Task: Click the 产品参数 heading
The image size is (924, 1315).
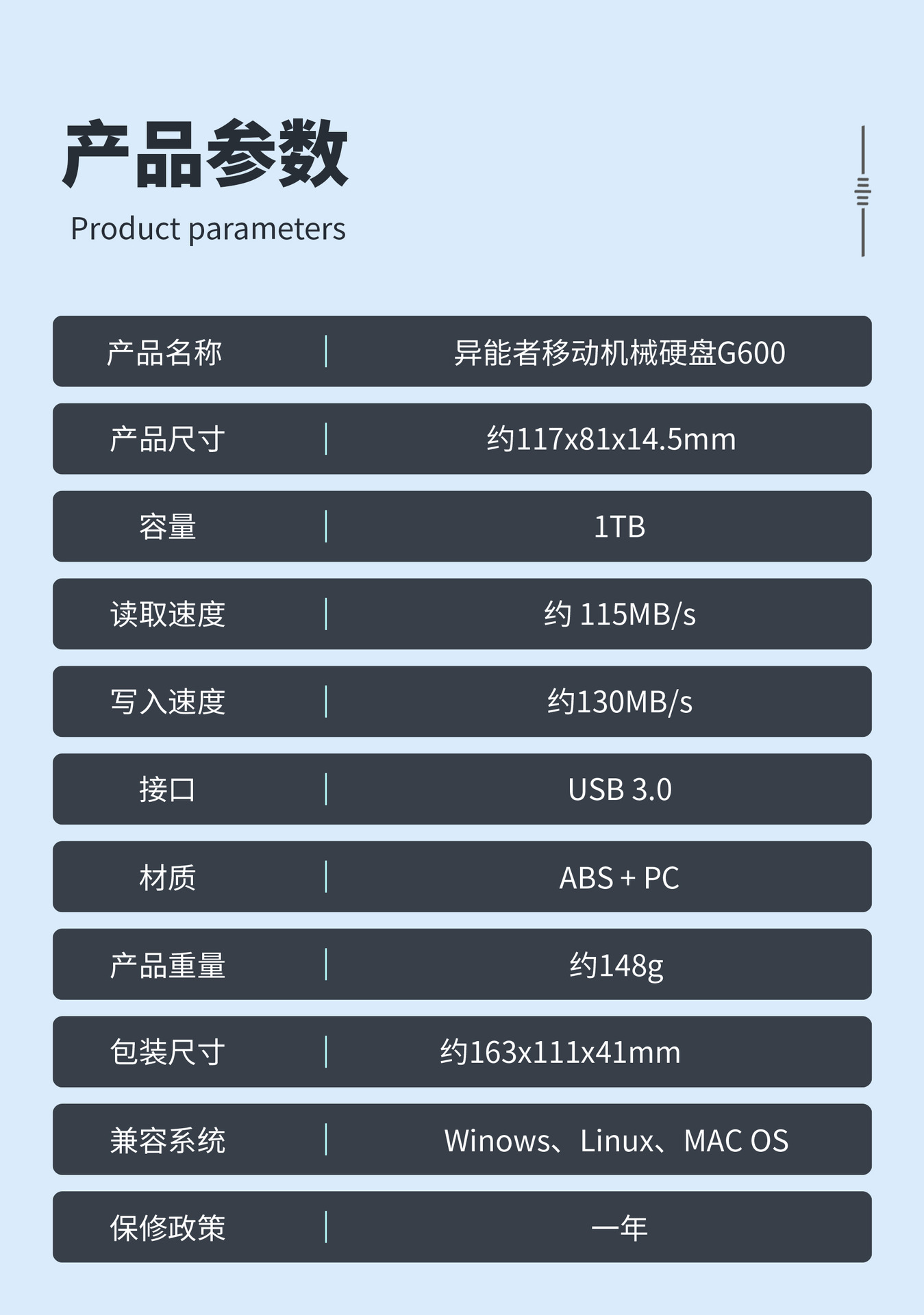Action: 205,153
